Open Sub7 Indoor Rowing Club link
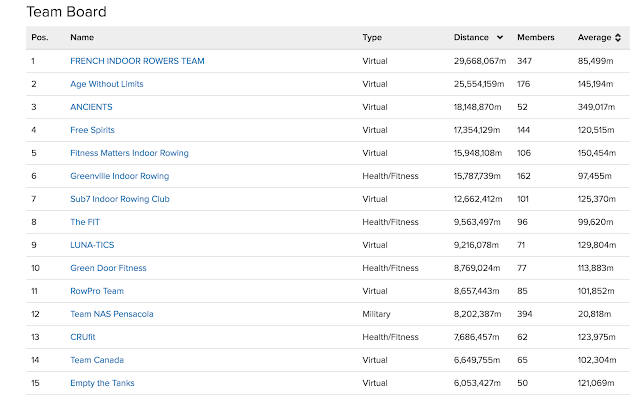This screenshot has width=640, height=400. pyautogui.click(x=120, y=199)
